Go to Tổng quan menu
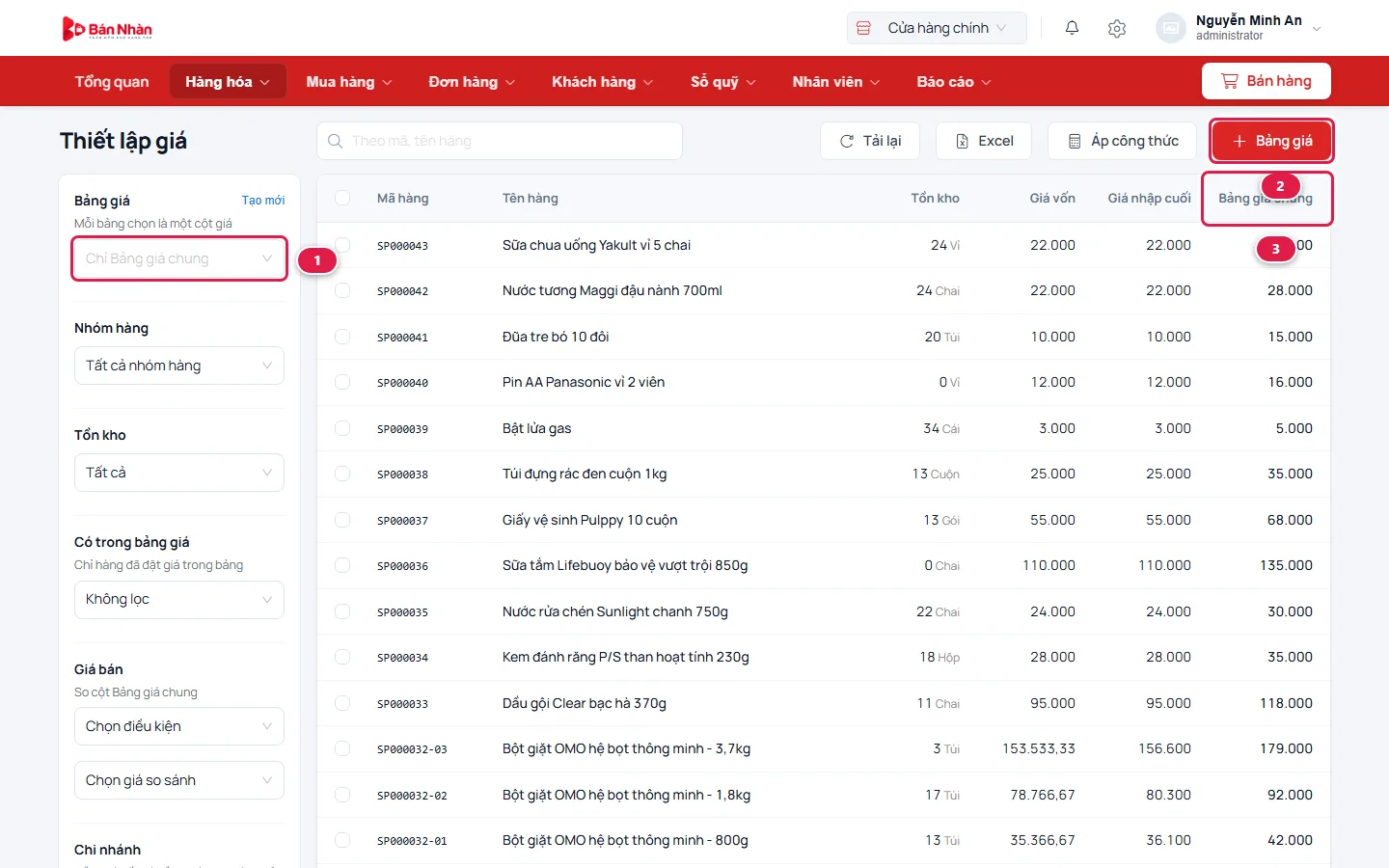Screen dimensions: 1389x868 point(112,82)
